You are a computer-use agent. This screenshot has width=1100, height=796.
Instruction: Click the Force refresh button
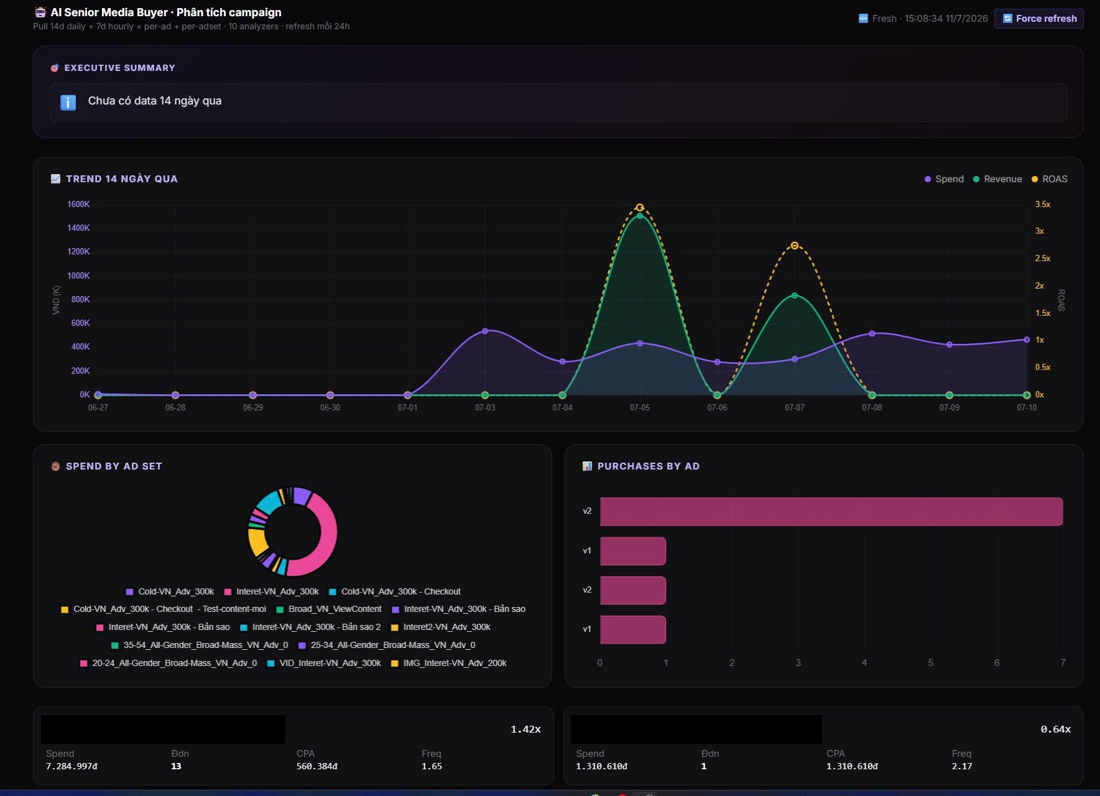(x=1039, y=19)
